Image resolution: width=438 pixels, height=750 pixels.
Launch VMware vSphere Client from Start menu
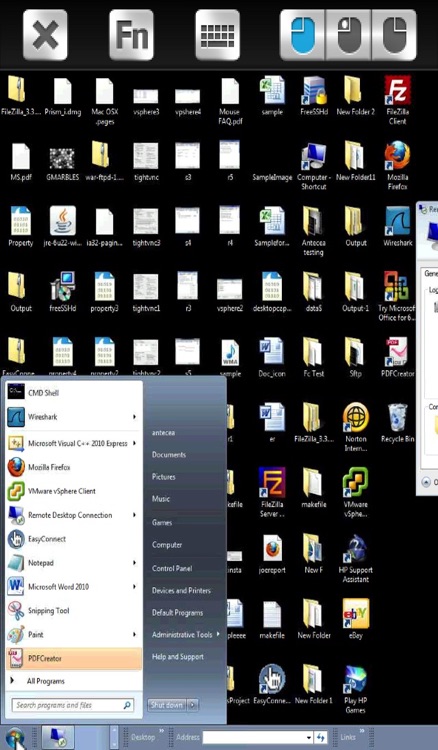pyautogui.click(x=74, y=491)
